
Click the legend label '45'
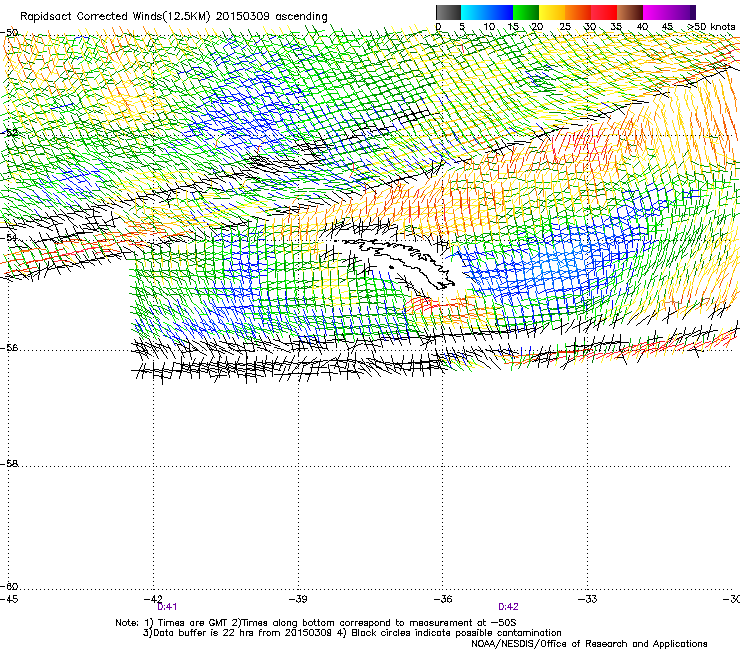click(x=667, y=27)
